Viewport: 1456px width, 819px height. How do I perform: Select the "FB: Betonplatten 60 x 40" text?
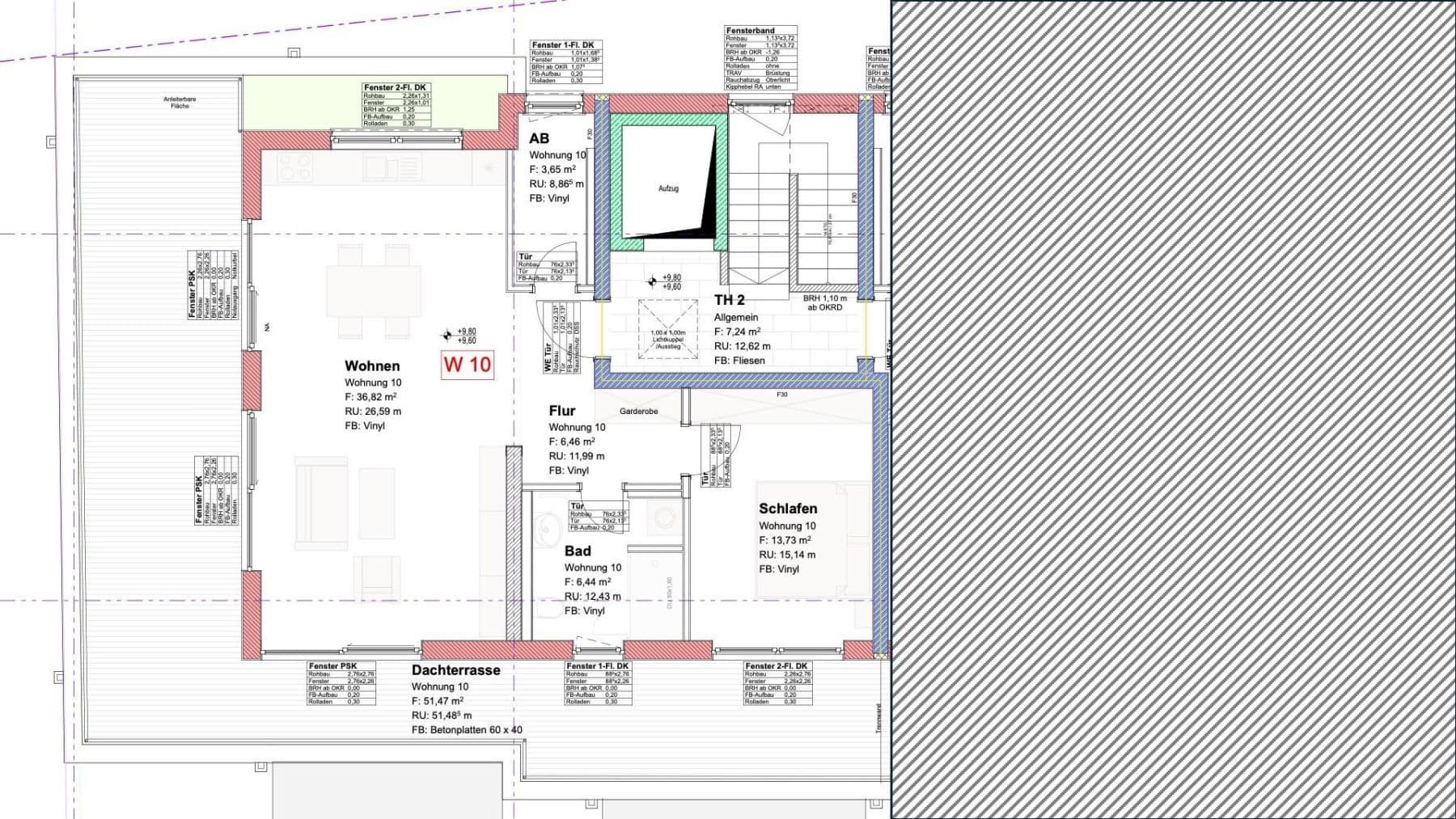(467, 730)
